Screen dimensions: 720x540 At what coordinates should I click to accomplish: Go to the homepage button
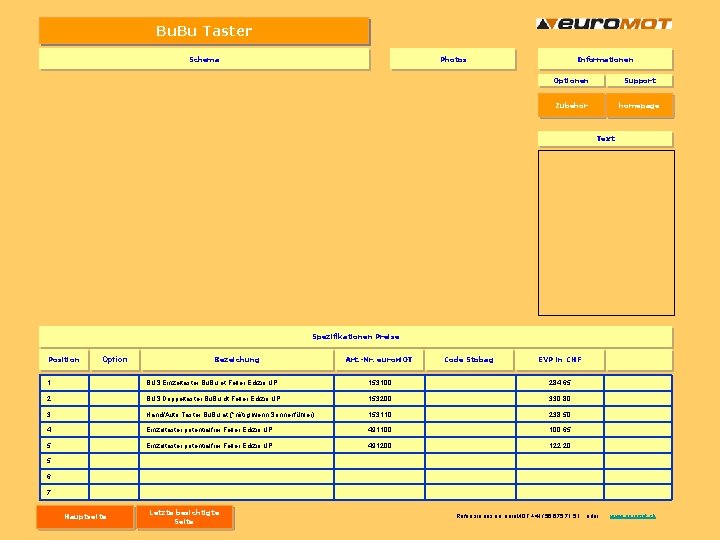[640, 106]
